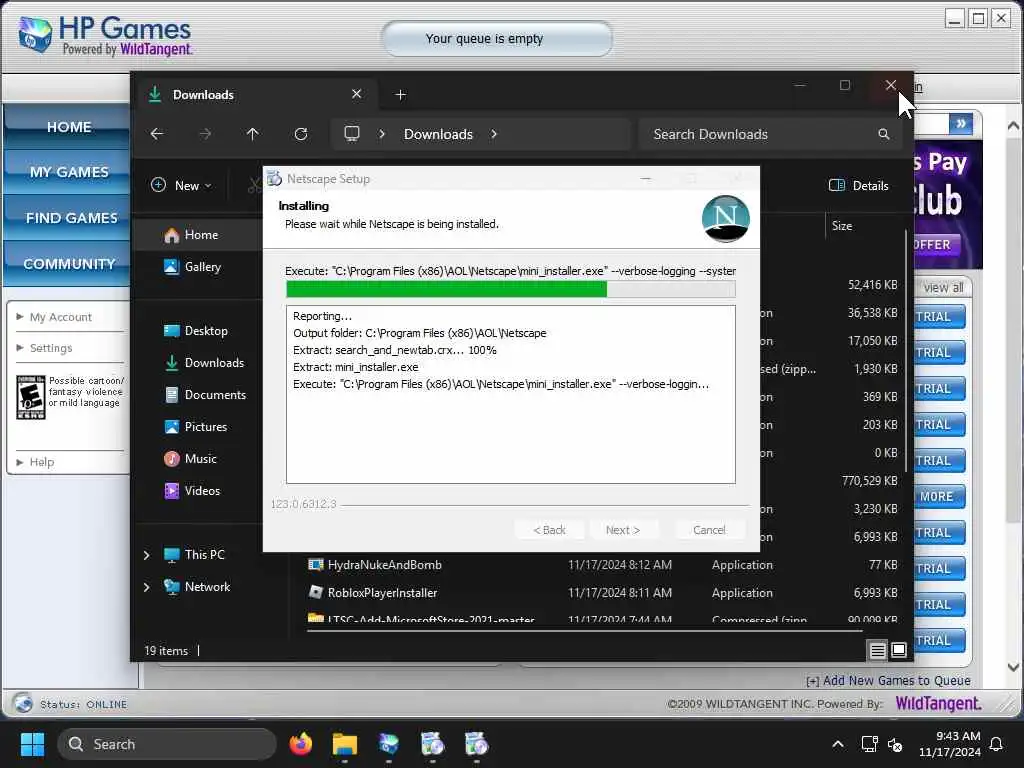Screen dimensions: 1024x768
Task: Expand My Account in HP Games
Action: [54, 317]
